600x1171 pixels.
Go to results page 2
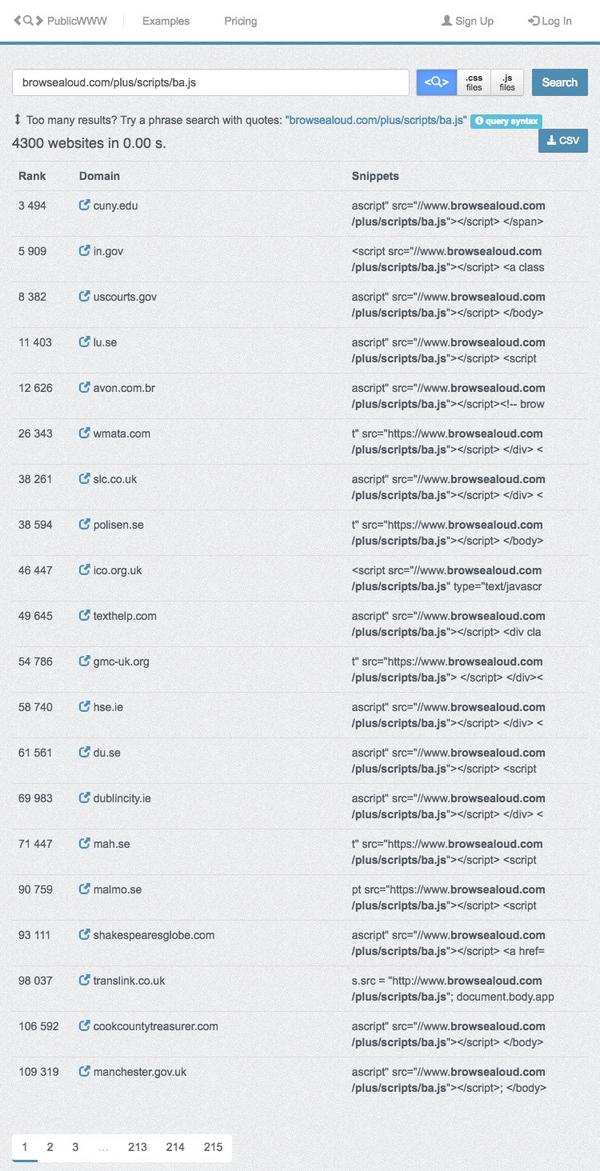pyautogui.click(x=50, y=1147)
